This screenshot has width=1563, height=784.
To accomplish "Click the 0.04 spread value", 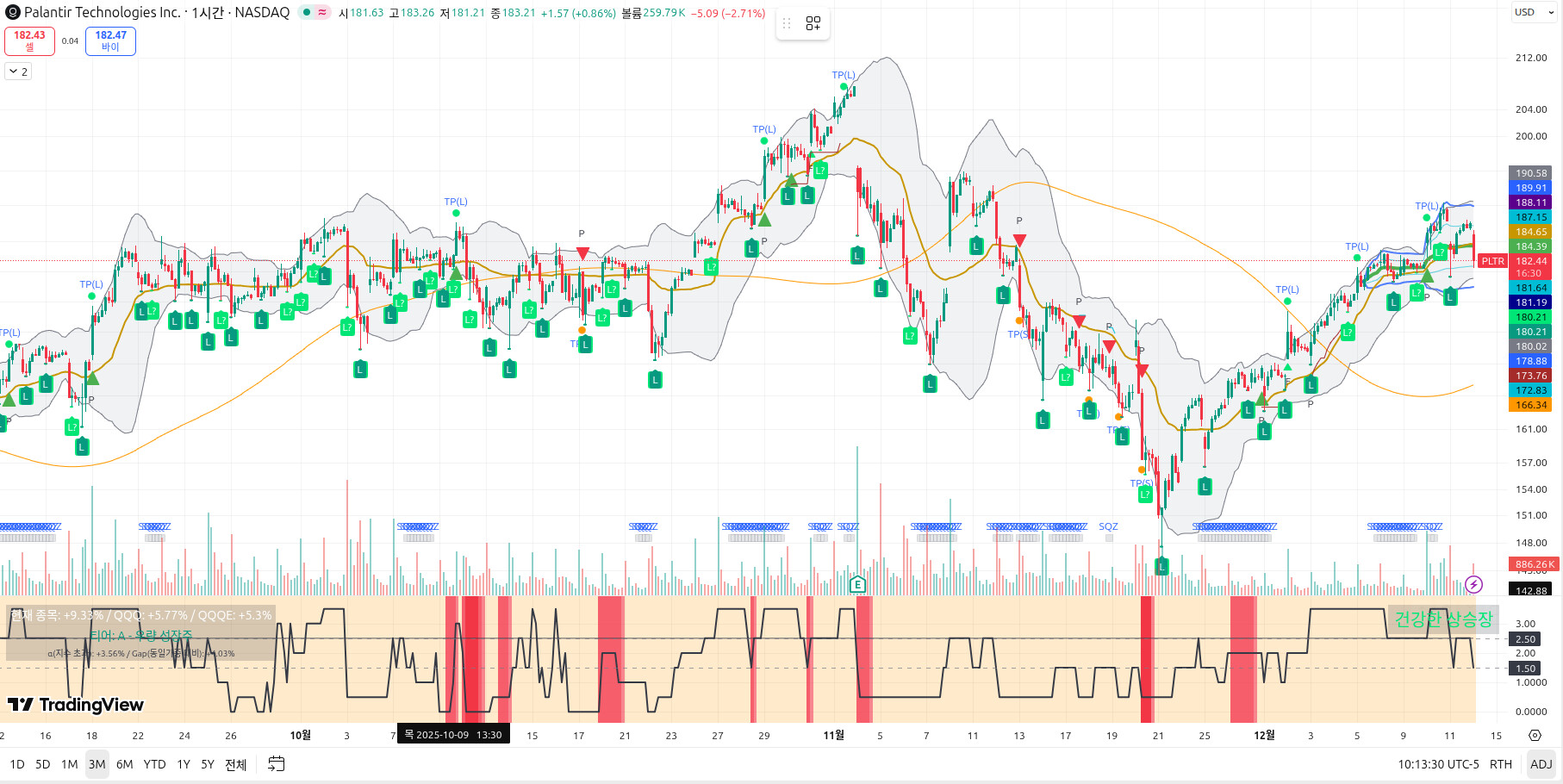I will point(70,40).
